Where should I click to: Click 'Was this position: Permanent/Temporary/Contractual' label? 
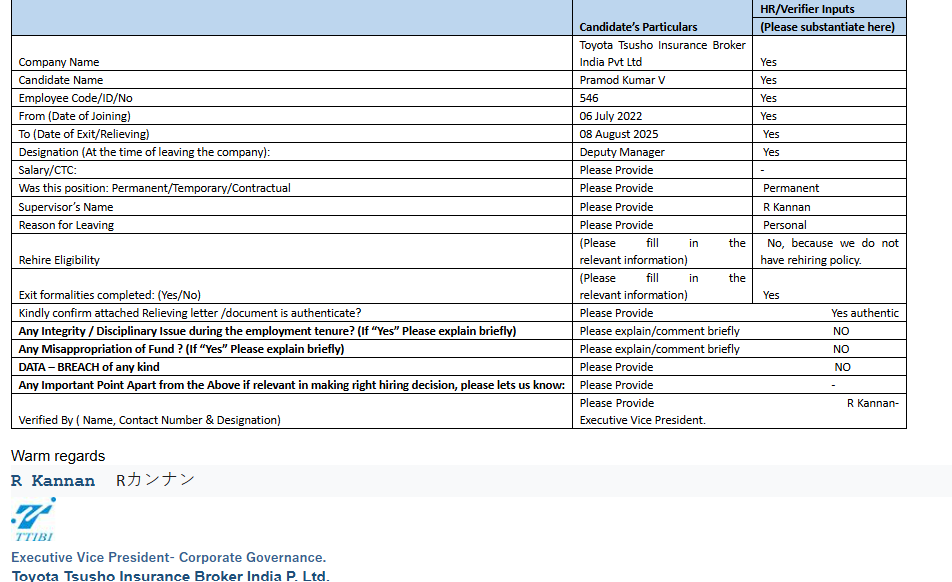pos(154,188)
